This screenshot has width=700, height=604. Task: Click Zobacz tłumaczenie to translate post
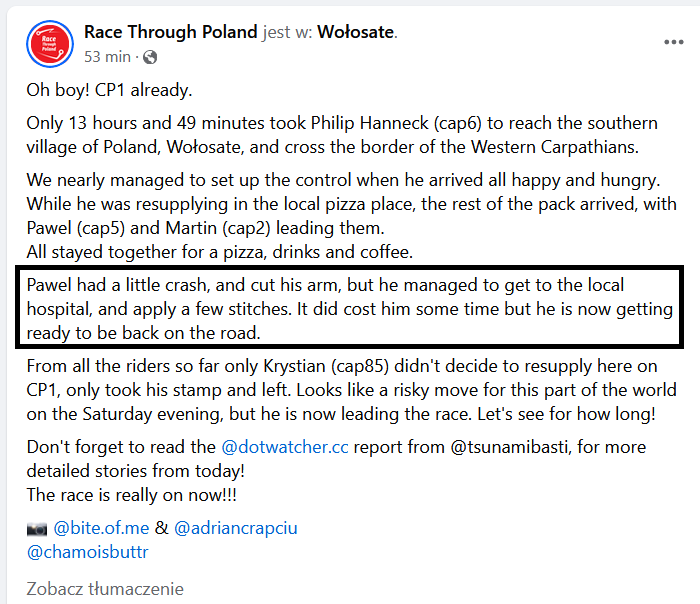point(105,589)
